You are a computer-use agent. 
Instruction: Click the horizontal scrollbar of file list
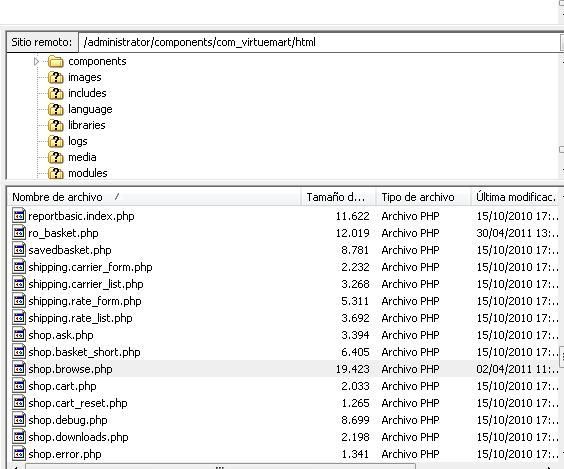click(x=220, y=467)
